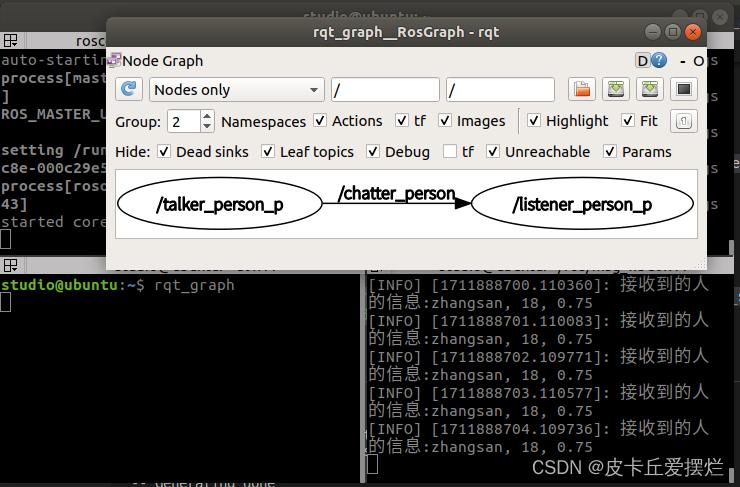Click the rqt_graph command text in terminal
The image size is (740, 487).
point(194,285)
